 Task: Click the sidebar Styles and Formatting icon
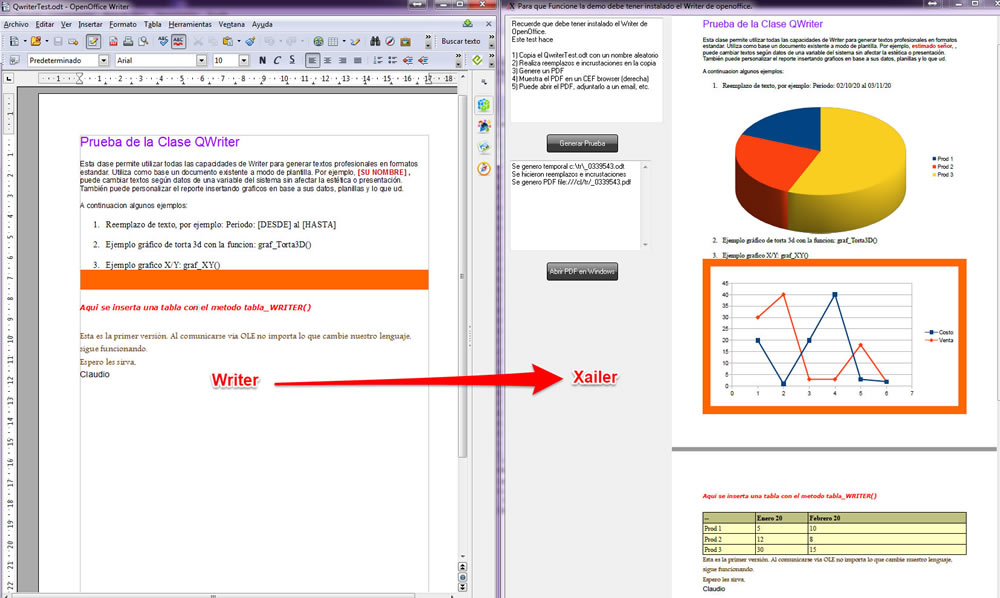click(484, 126)
